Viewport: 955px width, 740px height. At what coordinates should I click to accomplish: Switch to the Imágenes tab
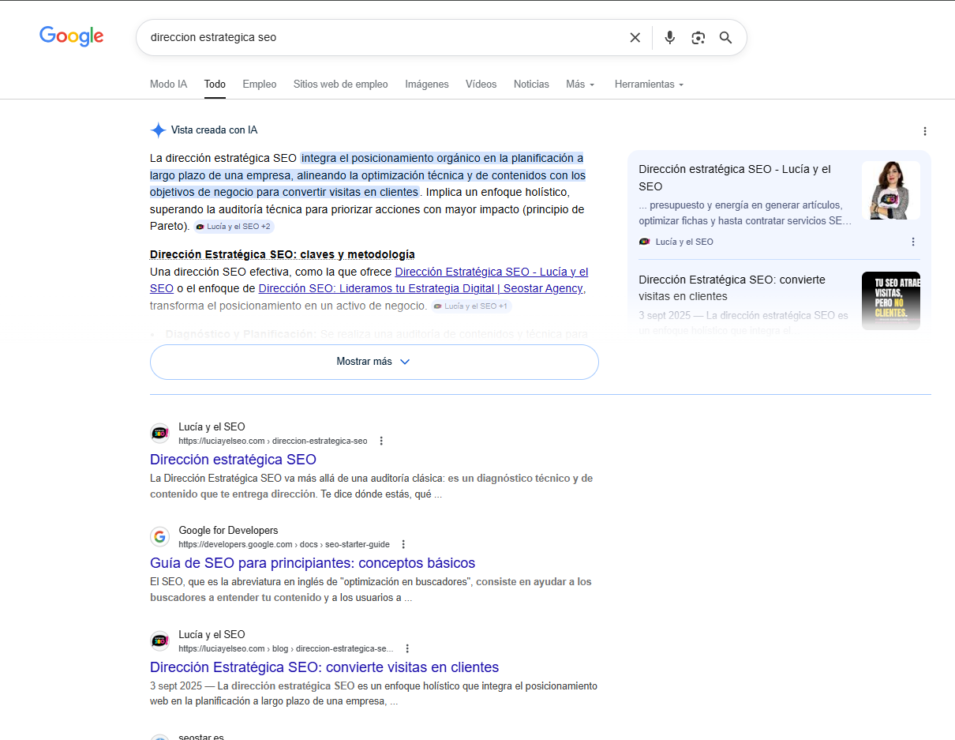pyautogui.click(x=427, y=84)
